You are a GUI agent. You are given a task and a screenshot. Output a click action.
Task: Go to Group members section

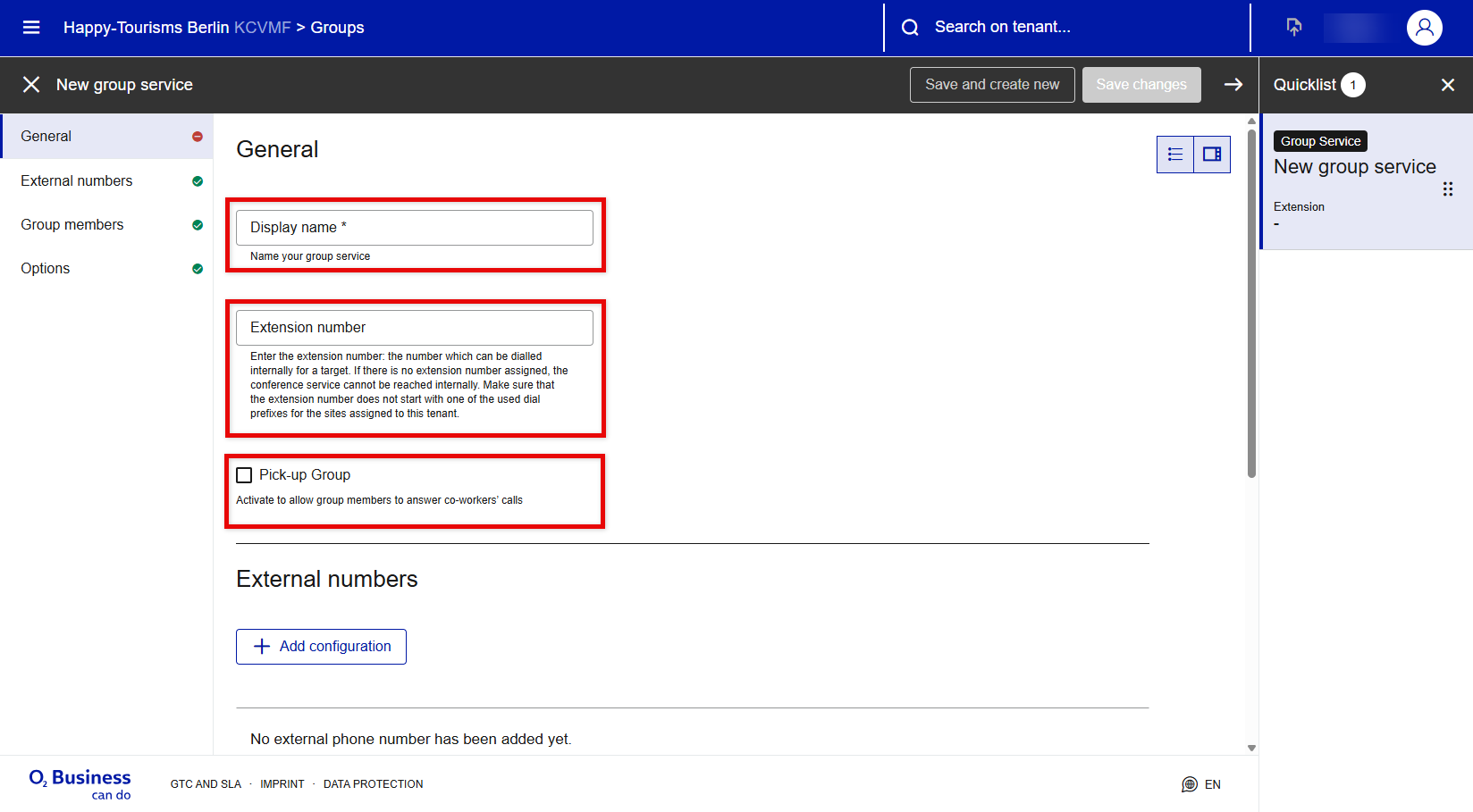tap(72, 225)
